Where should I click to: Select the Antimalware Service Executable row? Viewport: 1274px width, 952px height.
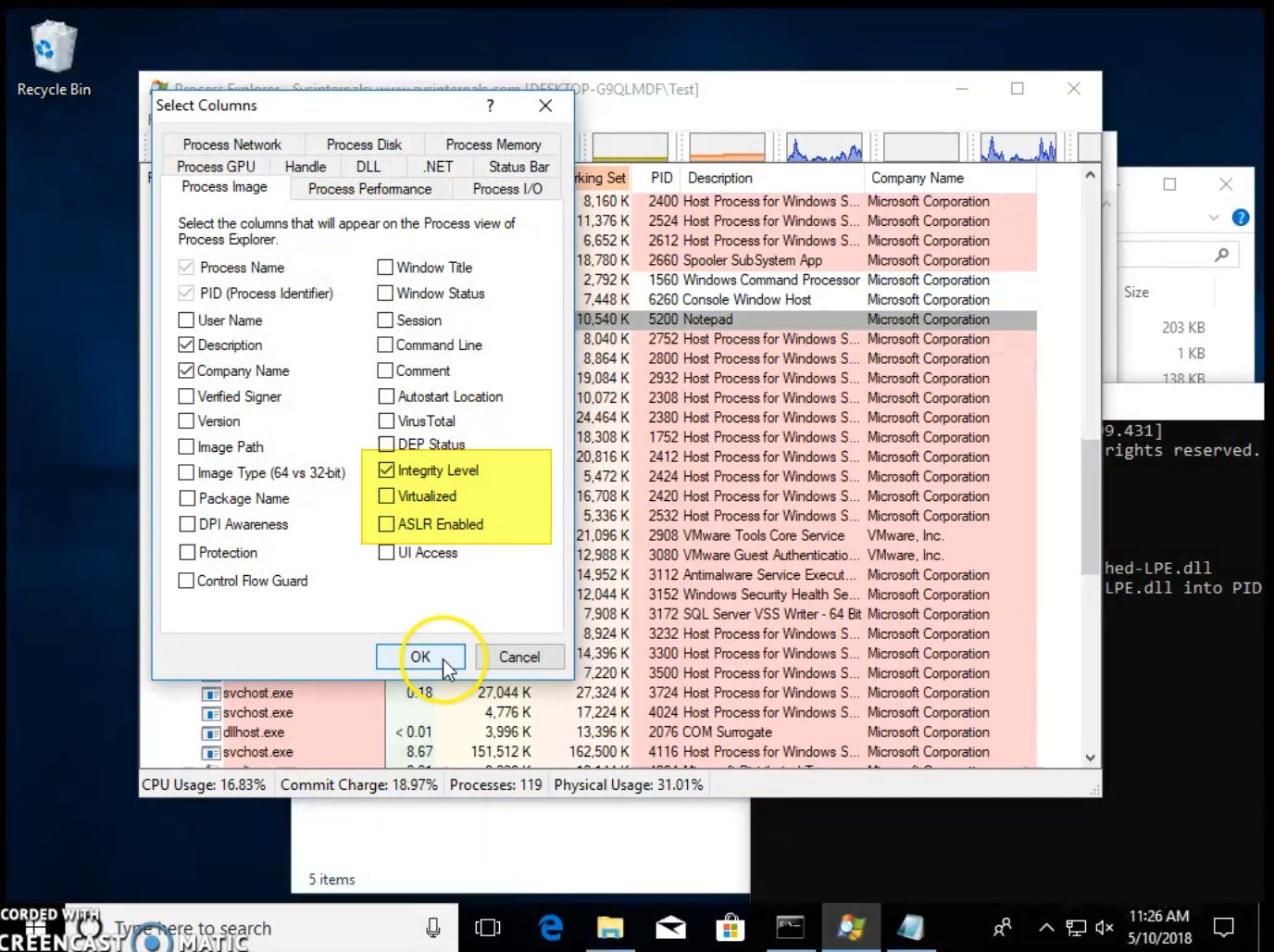point(806,575)
